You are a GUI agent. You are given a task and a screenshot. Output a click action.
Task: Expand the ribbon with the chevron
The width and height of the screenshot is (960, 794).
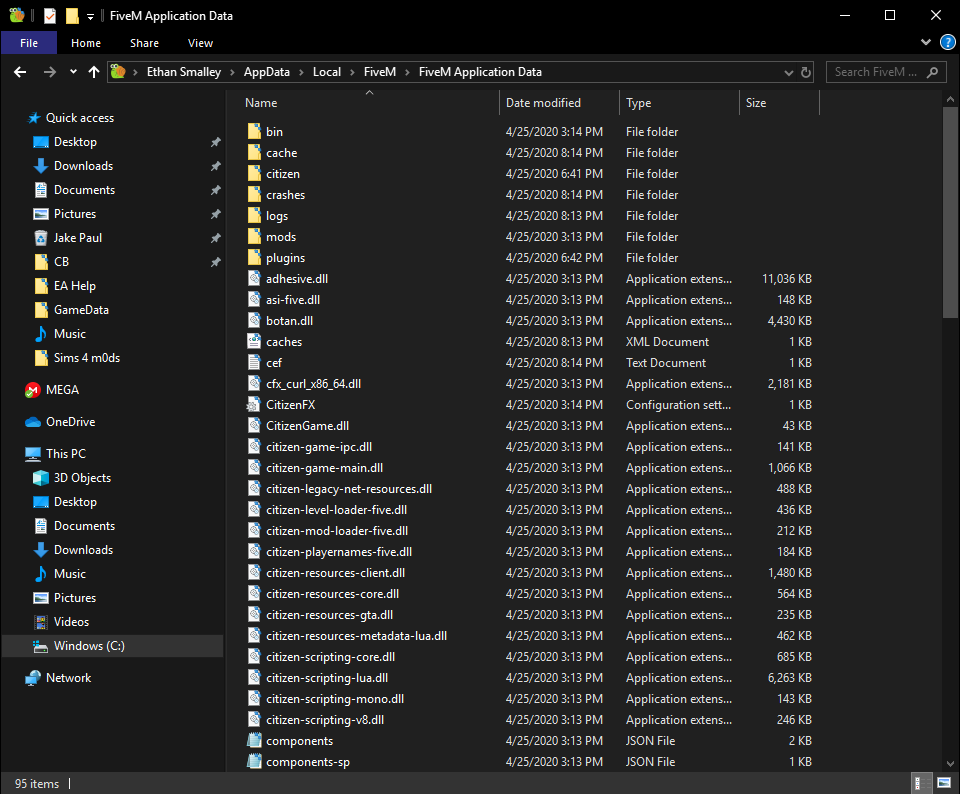[x=926, y=42]
